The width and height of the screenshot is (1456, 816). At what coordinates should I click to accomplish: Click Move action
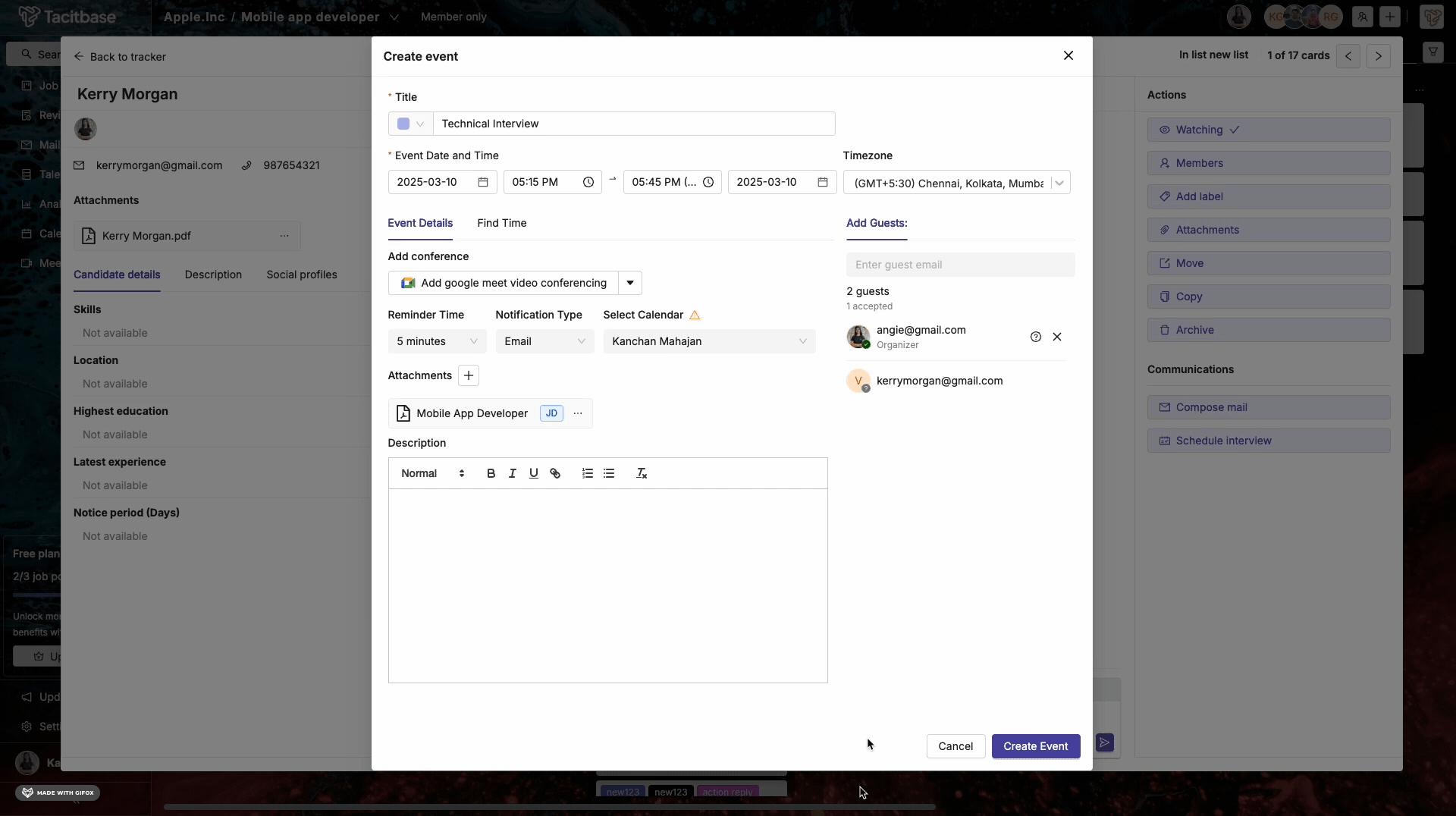[1269, 263]
